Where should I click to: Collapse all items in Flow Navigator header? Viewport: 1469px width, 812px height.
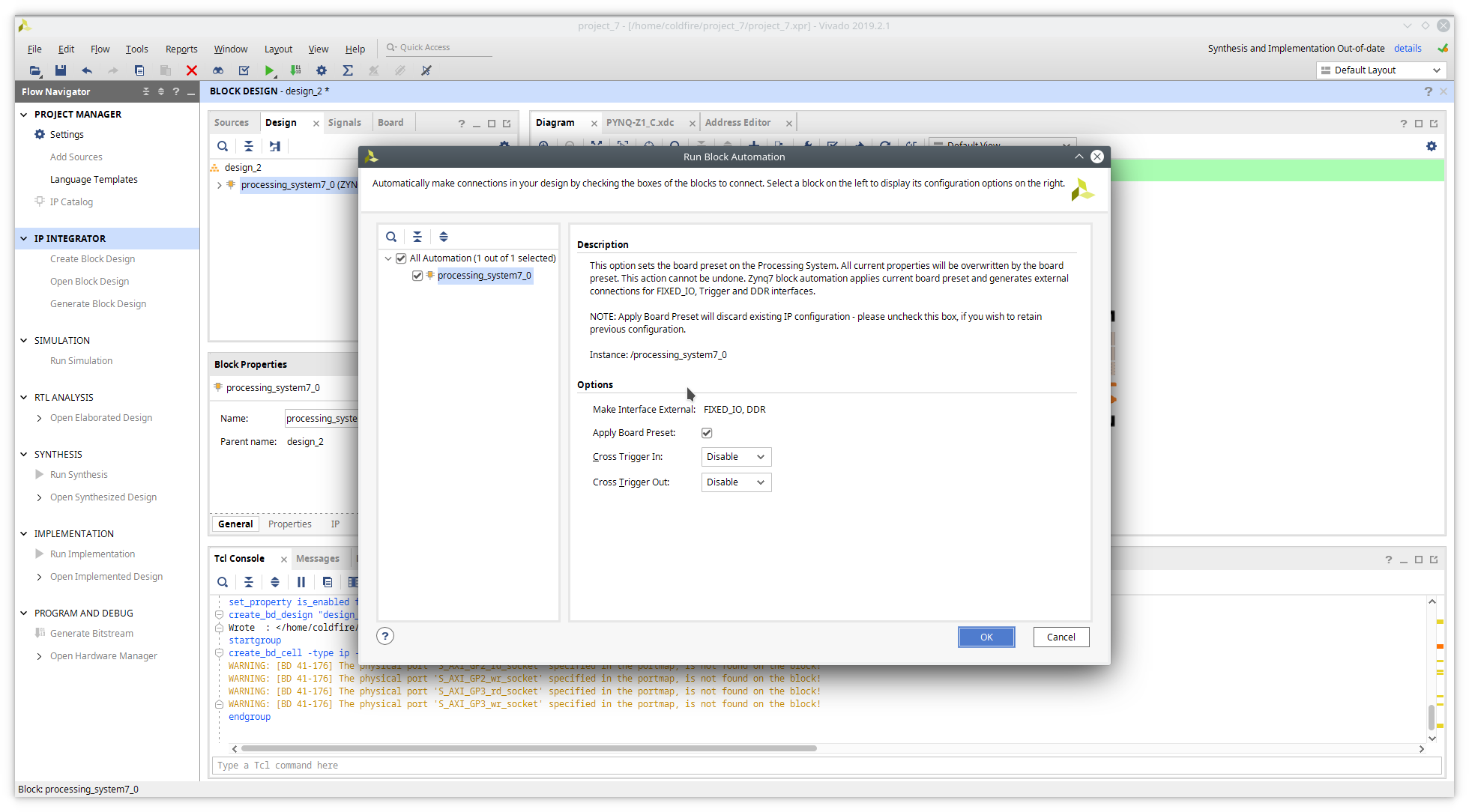click(146, 91)
